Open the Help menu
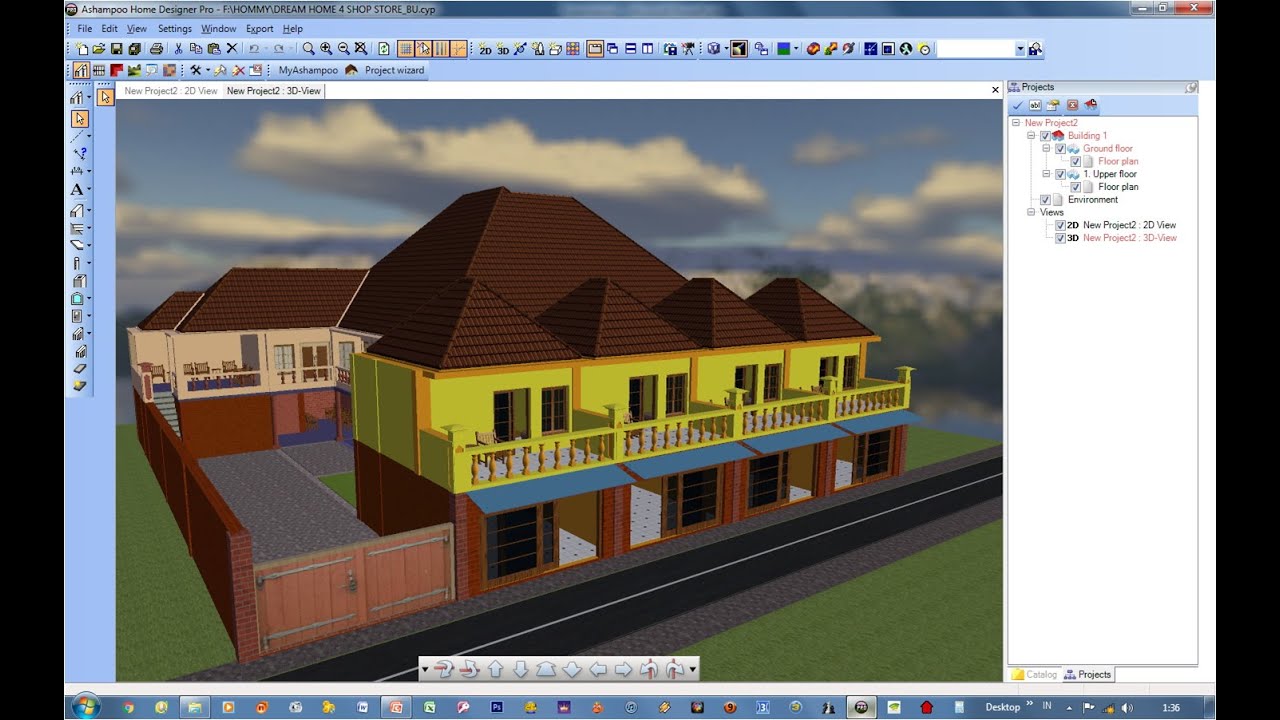 pos(292,29)
